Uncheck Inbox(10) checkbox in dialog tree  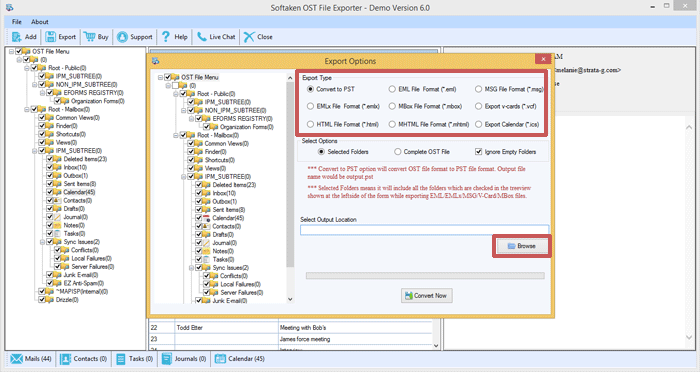tap(199, 193)
